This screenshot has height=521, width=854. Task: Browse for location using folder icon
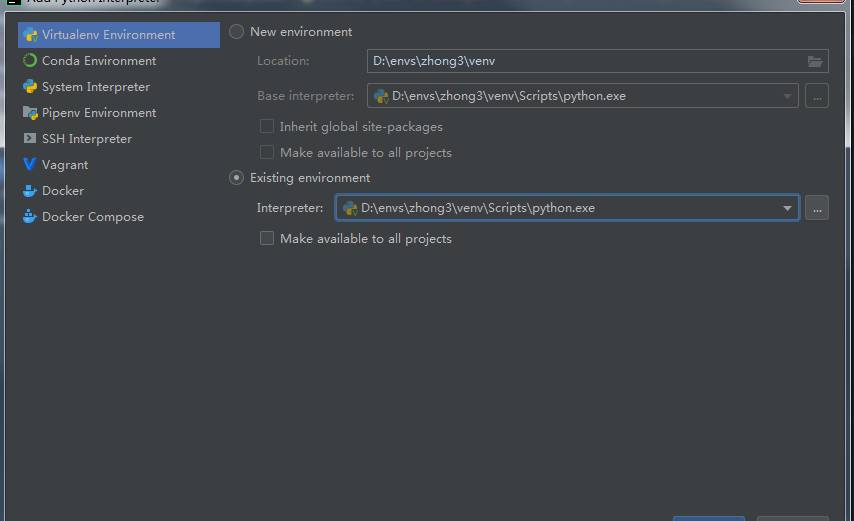point(815,62)
